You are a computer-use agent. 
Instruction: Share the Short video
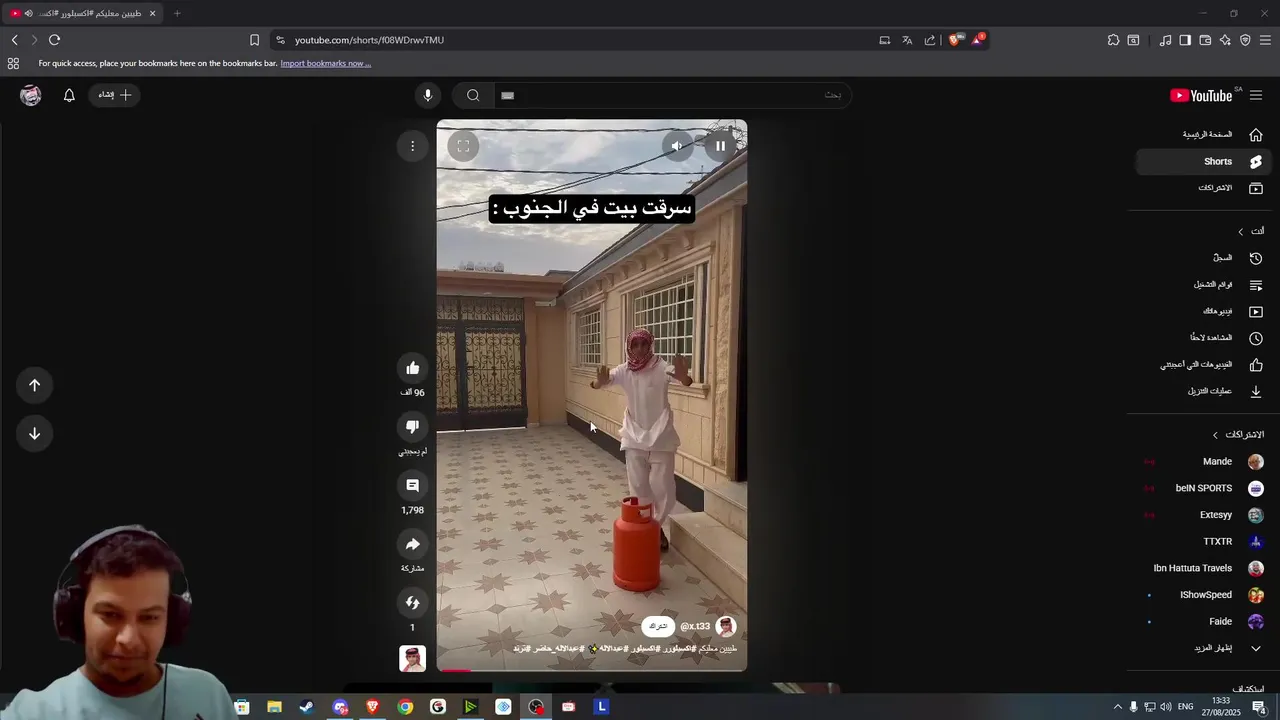(x=412, y=544)
